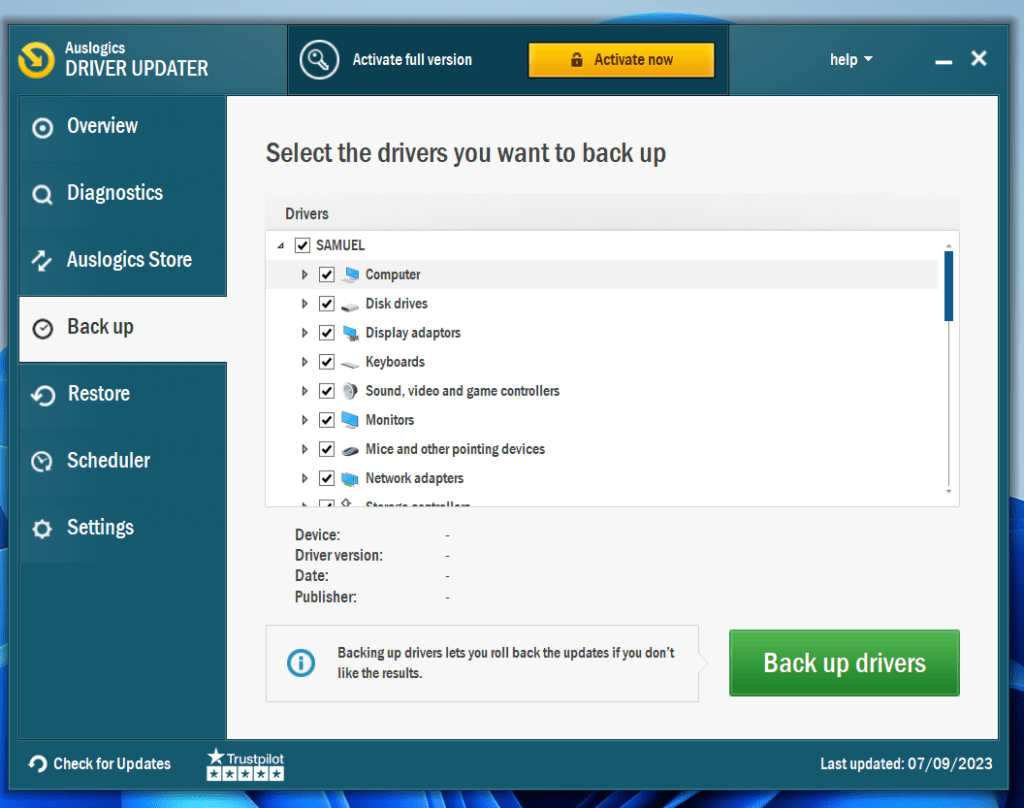Click Activate now to unlock full version
1024x808 pixels.
coord(622,59)
